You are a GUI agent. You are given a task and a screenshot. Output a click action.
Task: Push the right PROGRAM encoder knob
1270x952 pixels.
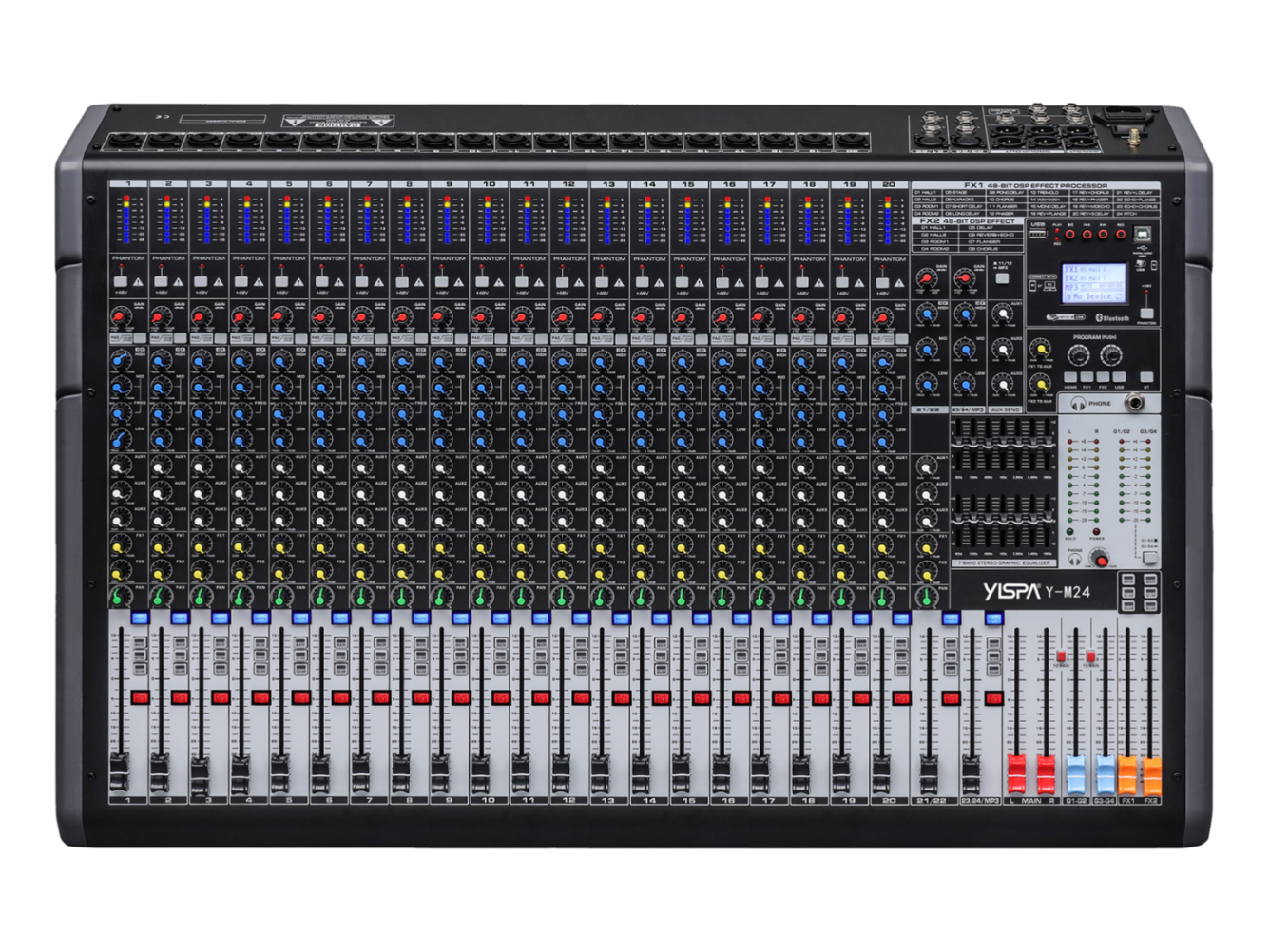[1110, 356]
